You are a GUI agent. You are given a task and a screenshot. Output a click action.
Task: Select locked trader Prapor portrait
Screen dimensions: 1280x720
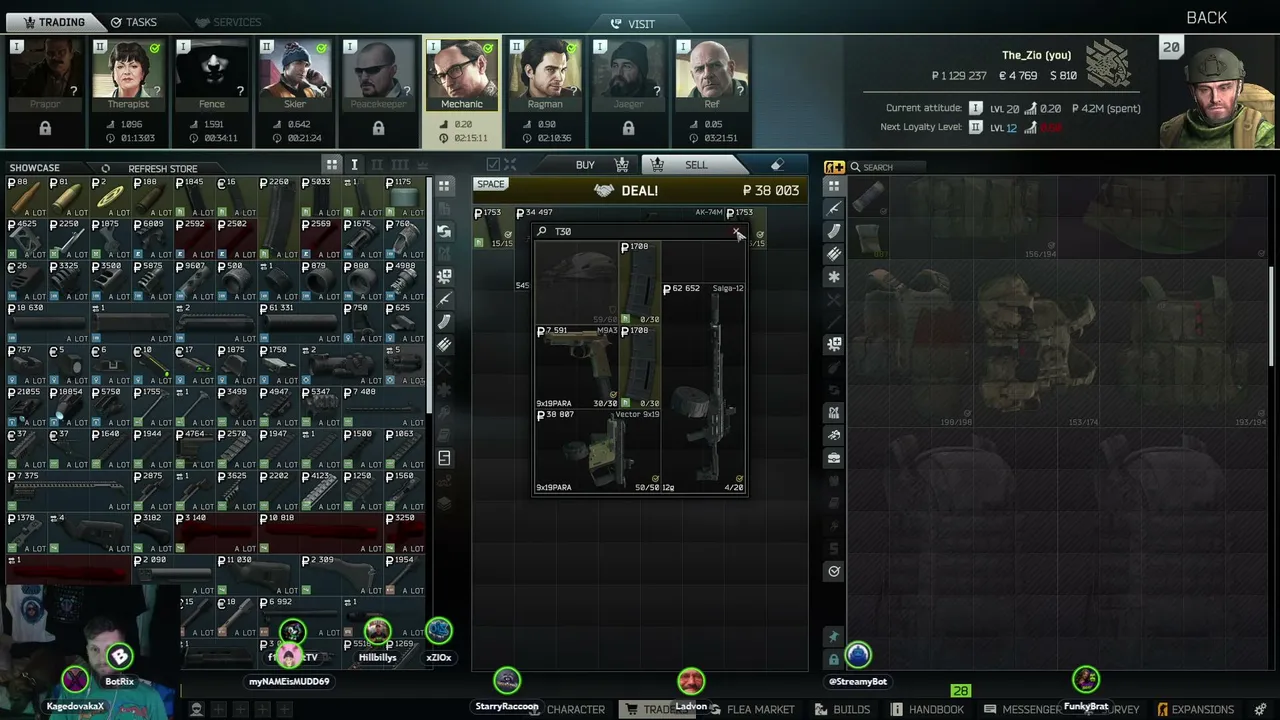pyautogui.click(x=45, y=75)
